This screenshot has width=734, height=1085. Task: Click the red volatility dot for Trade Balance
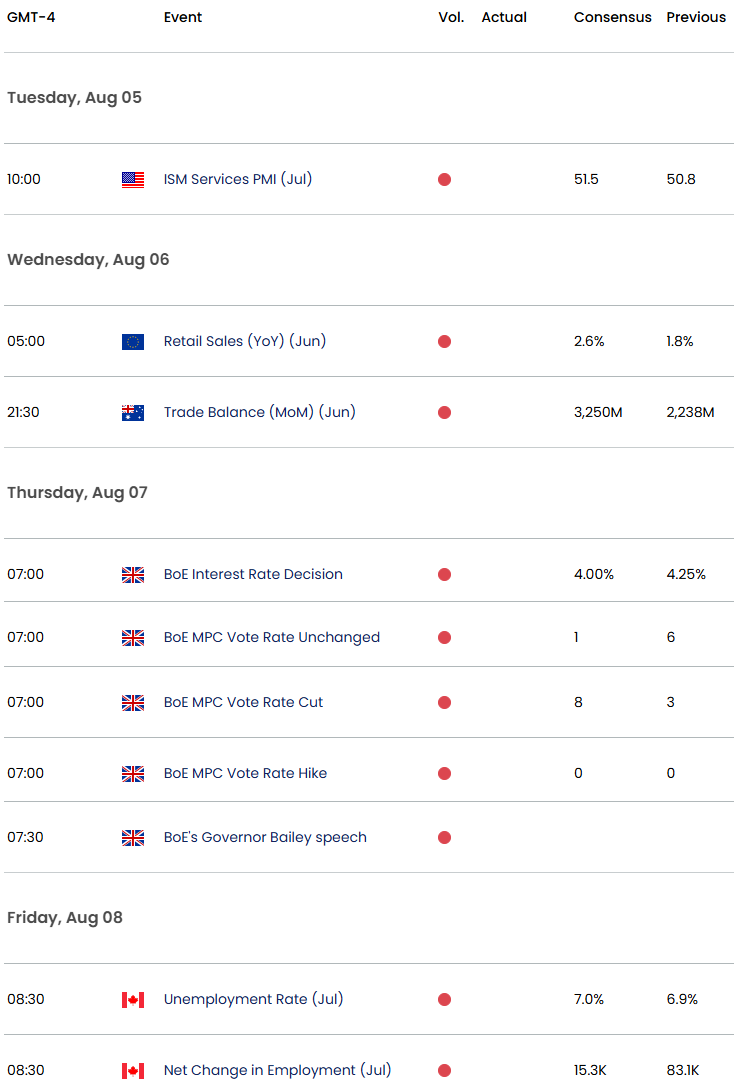tap(444, 412)
